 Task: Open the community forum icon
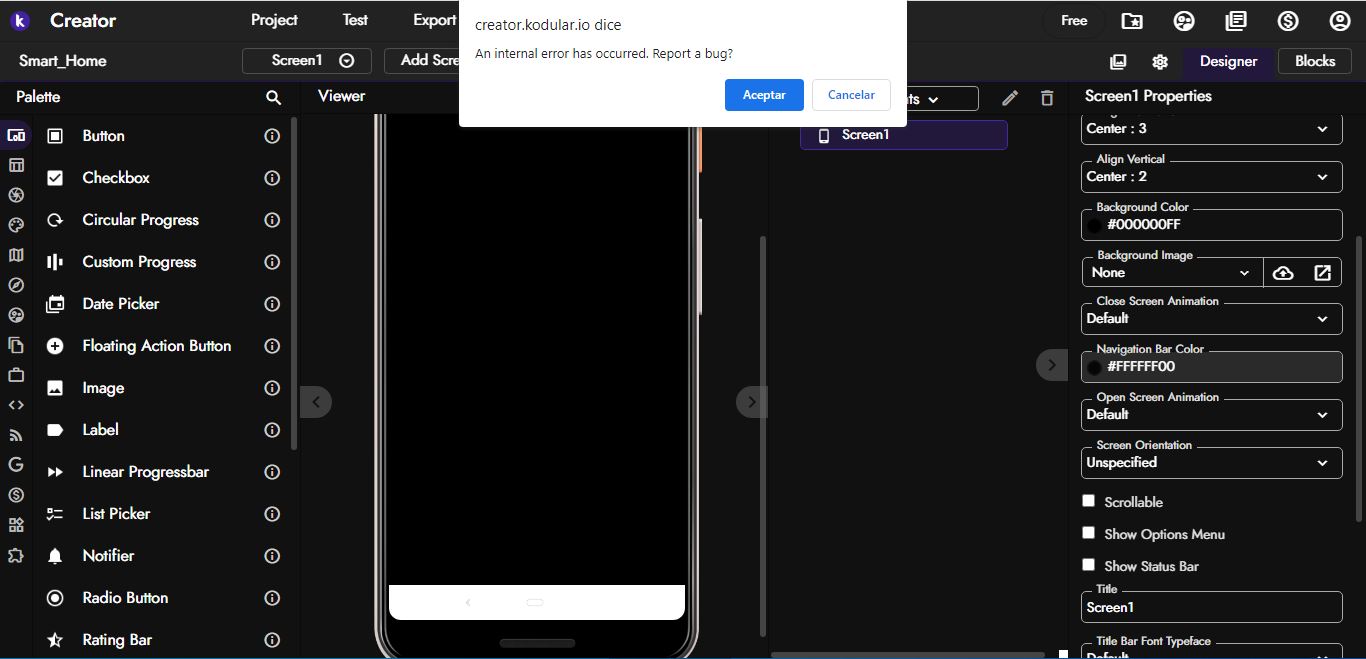pos(1184,21)
